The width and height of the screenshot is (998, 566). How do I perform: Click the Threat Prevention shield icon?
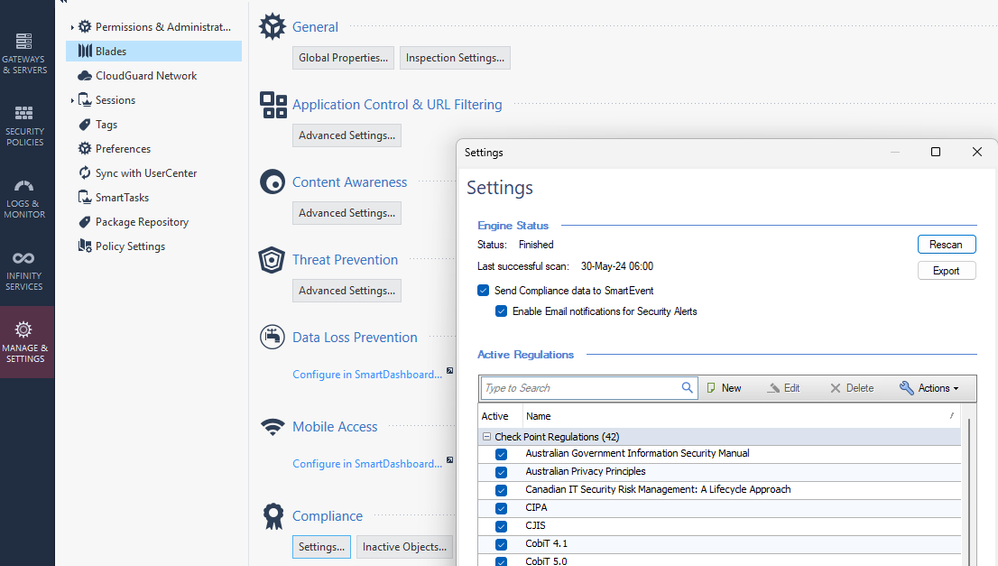point(272,260)
